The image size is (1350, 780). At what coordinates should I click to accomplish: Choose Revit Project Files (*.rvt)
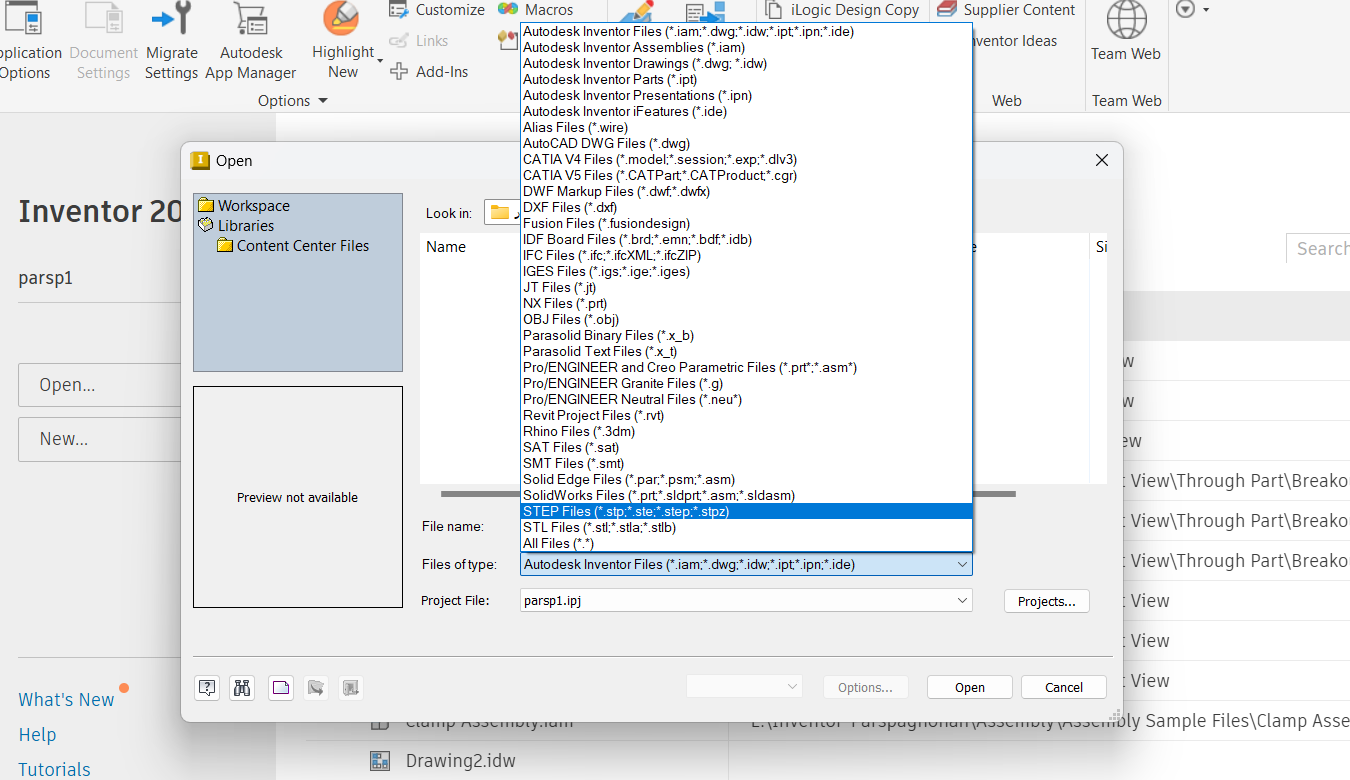(x=746, y=415)
